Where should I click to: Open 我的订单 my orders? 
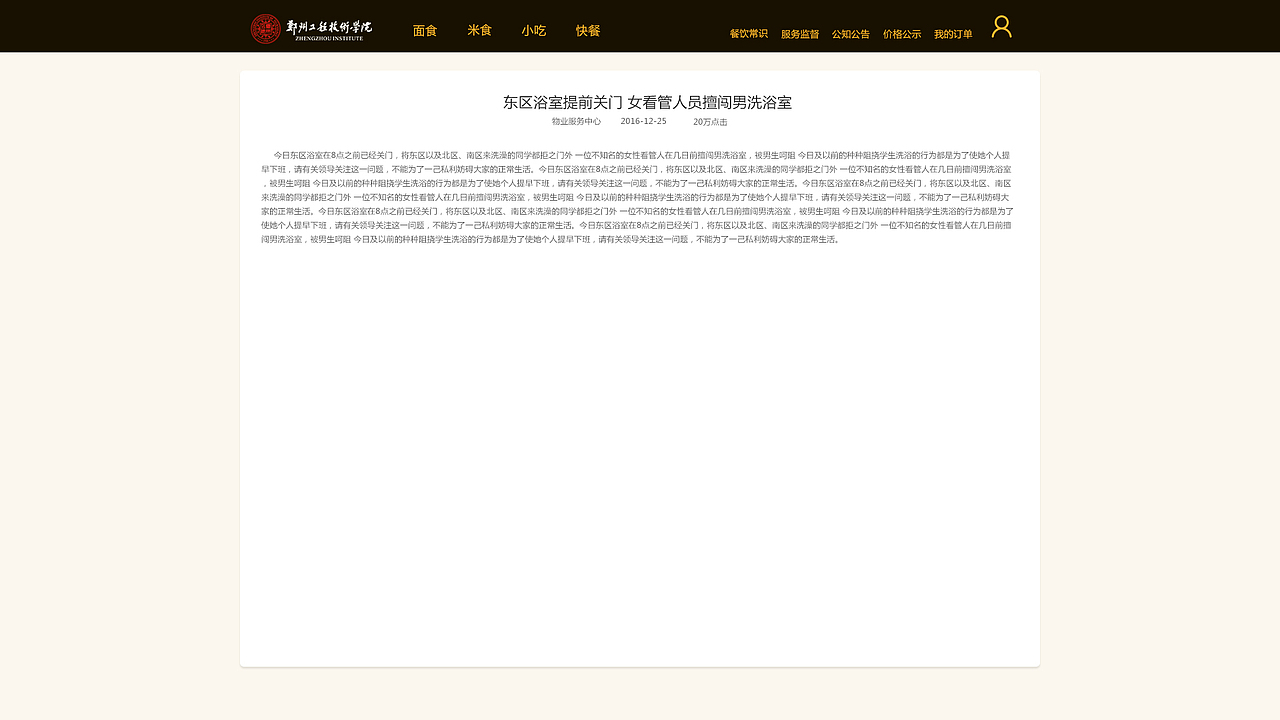pyautogui.click(x=953, y=34)
